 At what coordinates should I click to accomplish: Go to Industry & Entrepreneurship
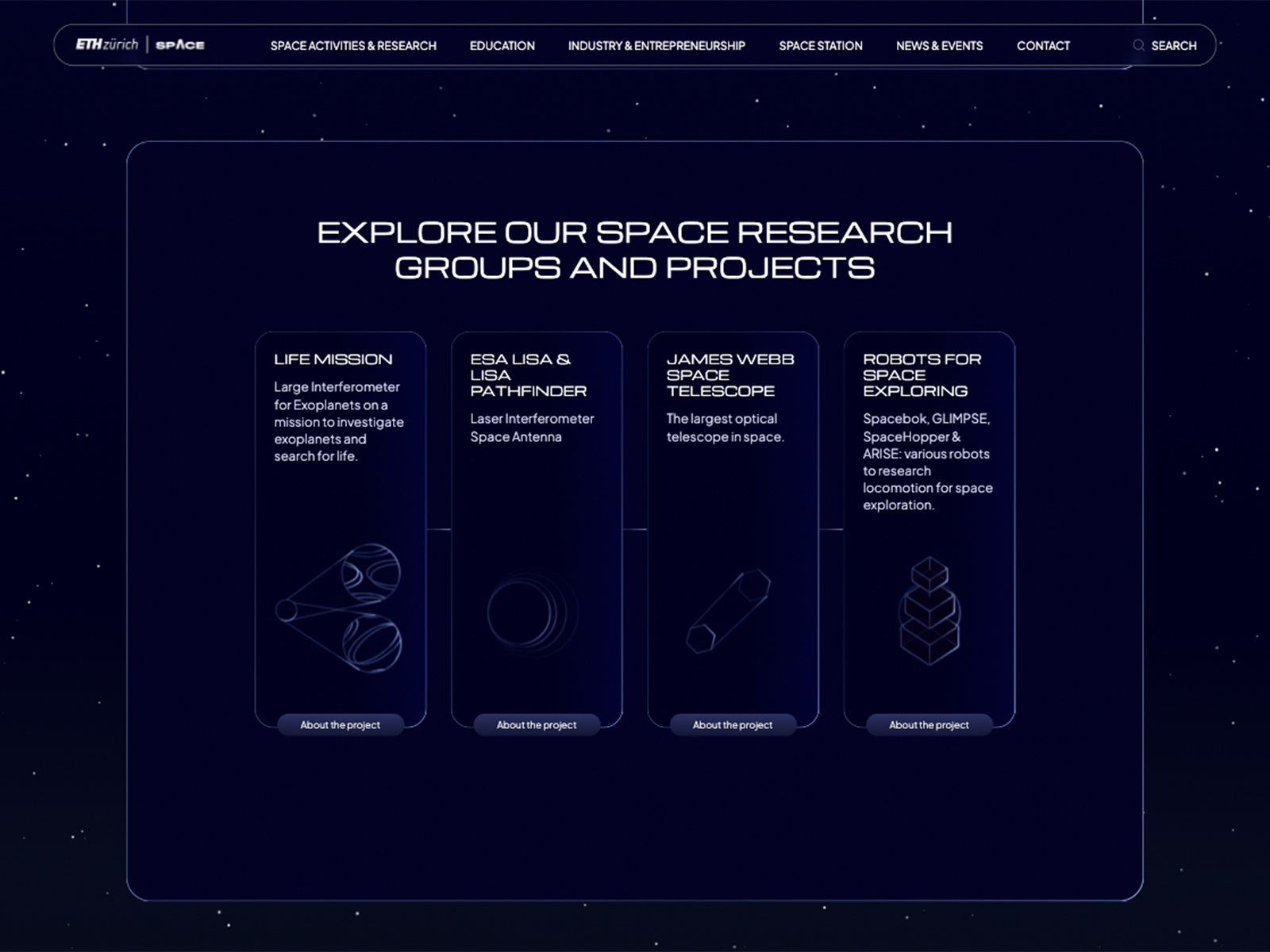[656, 46]
